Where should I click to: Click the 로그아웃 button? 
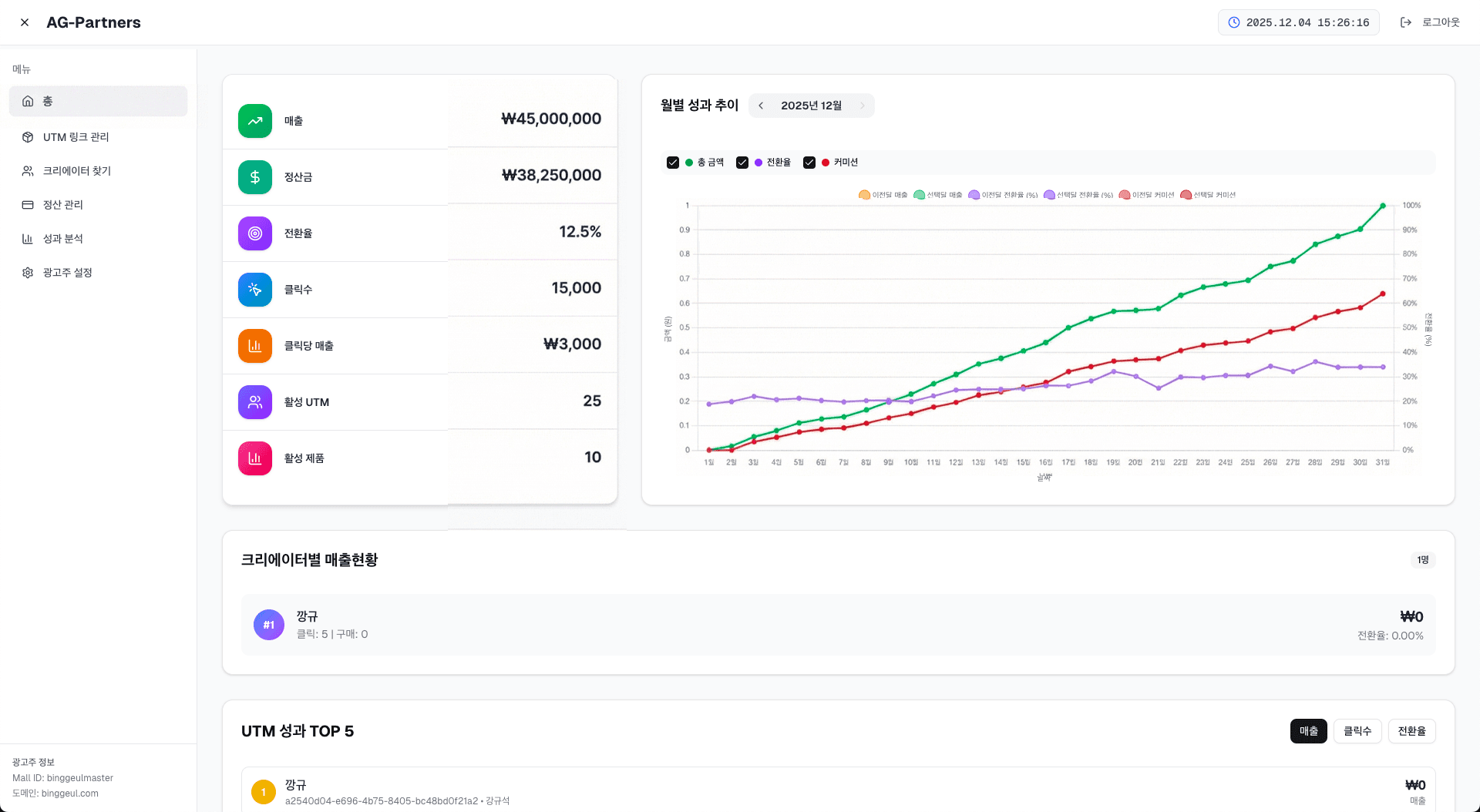click(1430, 22)
